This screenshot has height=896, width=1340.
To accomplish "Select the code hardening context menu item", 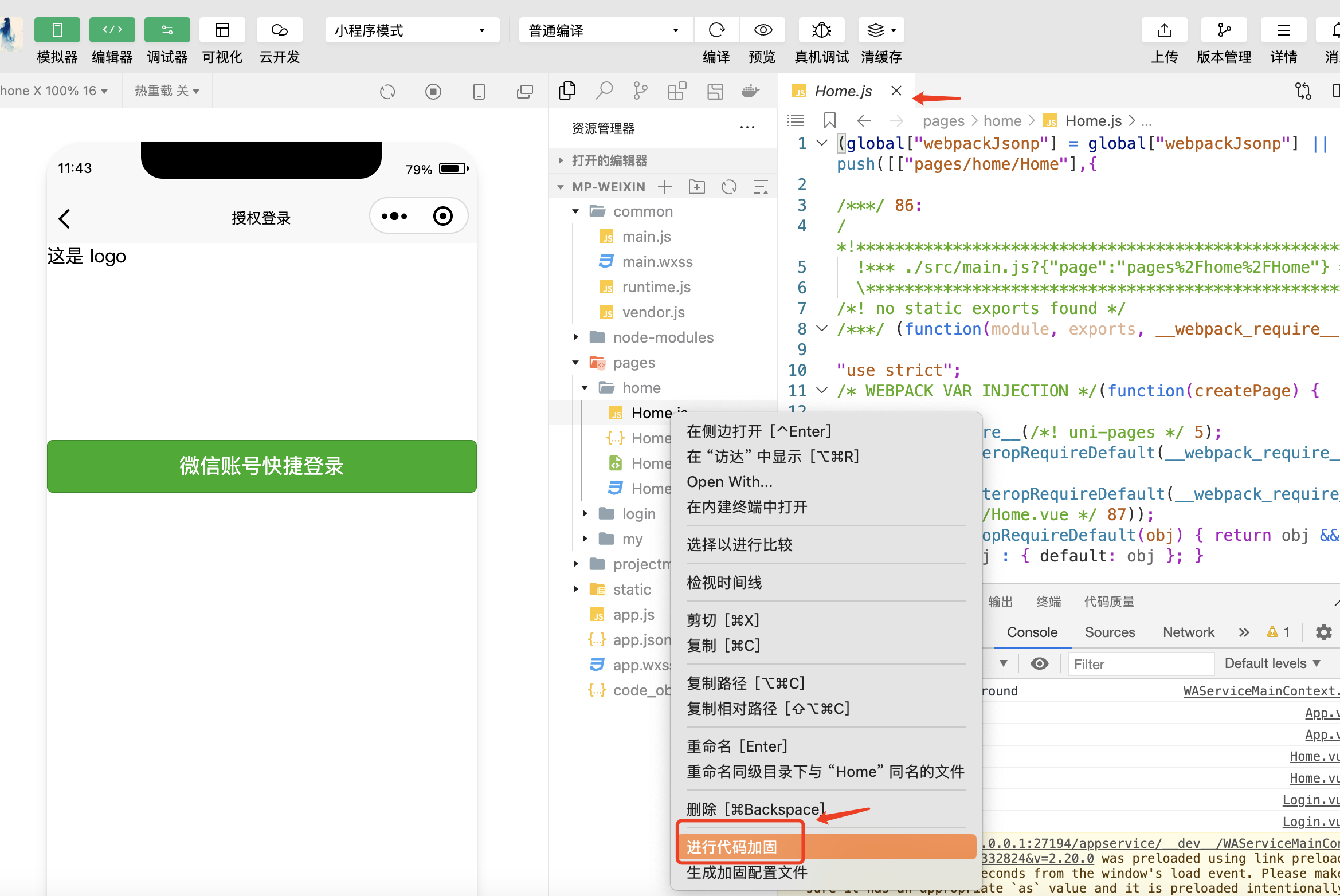I will point(732,847).
